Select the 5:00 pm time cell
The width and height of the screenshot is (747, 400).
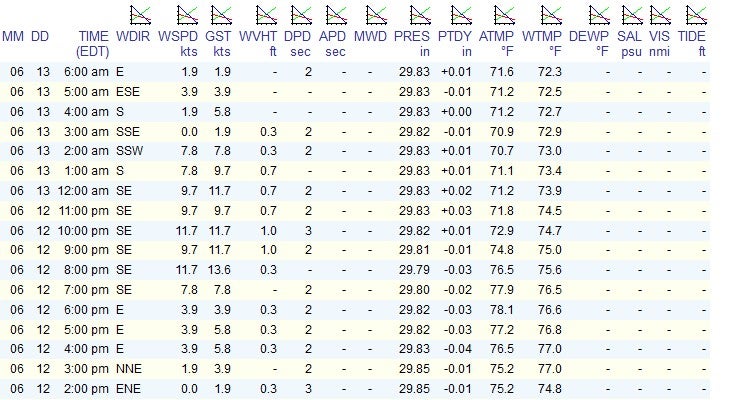[x=86, y=330]
